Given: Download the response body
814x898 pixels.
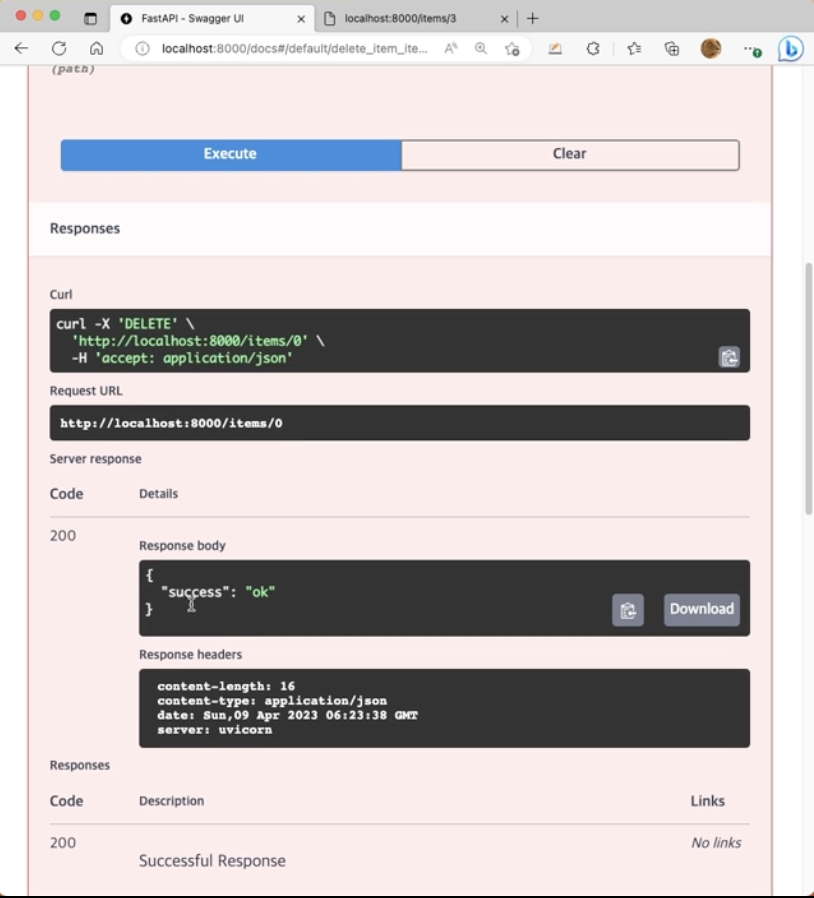Looking at the screenshot, I should [x=702, y=609].
